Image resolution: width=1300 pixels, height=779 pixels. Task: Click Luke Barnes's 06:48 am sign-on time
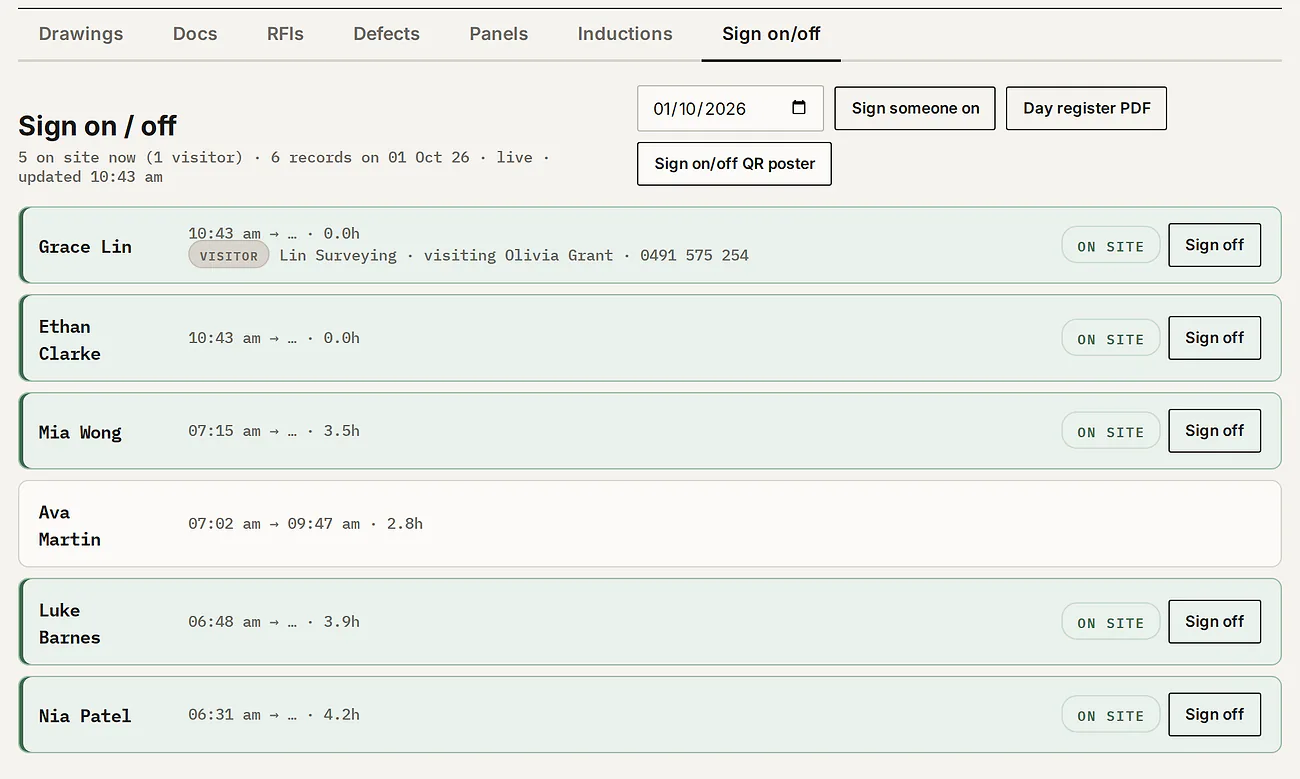[224, 622]
